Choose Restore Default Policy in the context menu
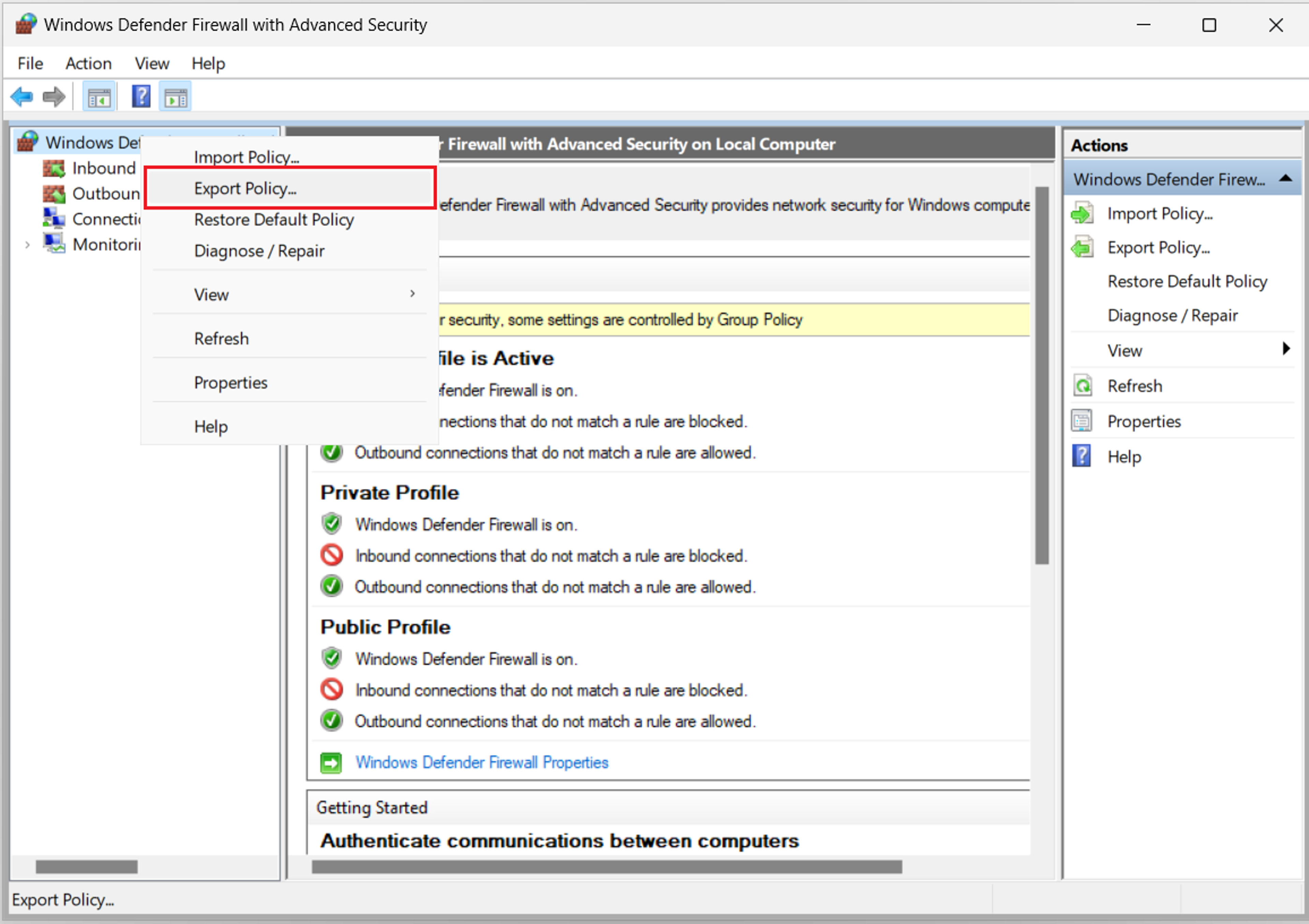The height and width of the screenshot is (924, 1309). coord(290,219)
